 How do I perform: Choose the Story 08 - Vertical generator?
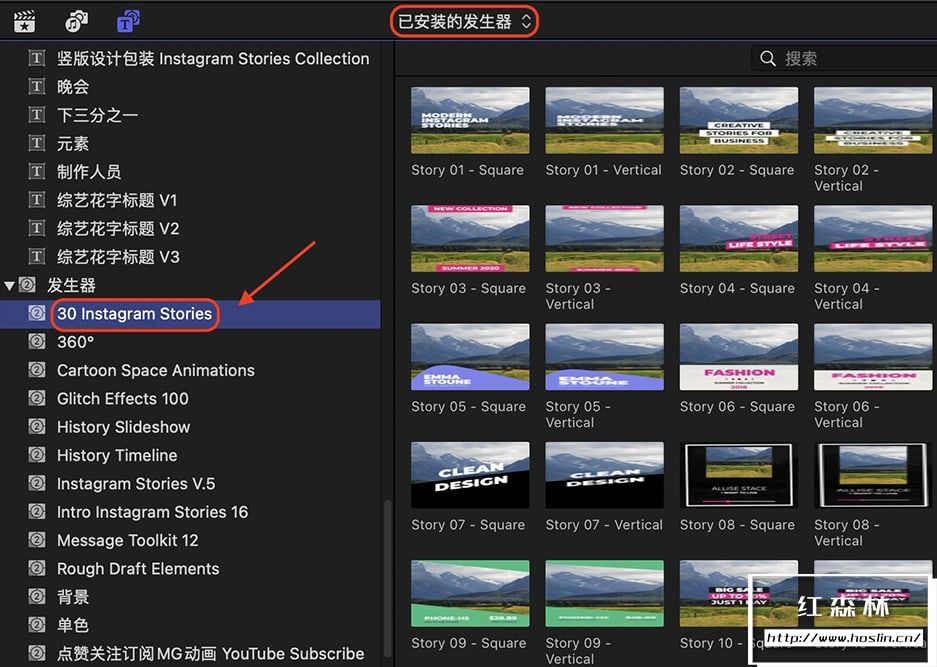[873, 475]
